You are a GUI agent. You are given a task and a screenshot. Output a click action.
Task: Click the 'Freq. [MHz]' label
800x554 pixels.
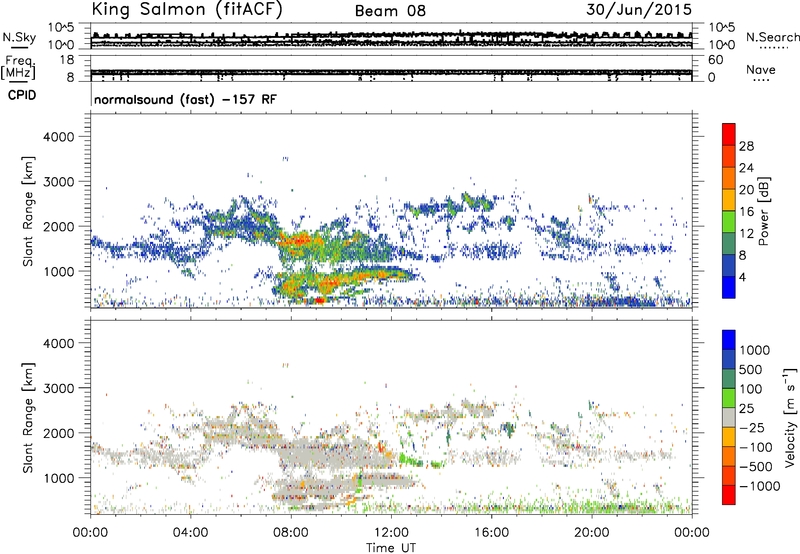pyautogui.click(x=18, y=67)
